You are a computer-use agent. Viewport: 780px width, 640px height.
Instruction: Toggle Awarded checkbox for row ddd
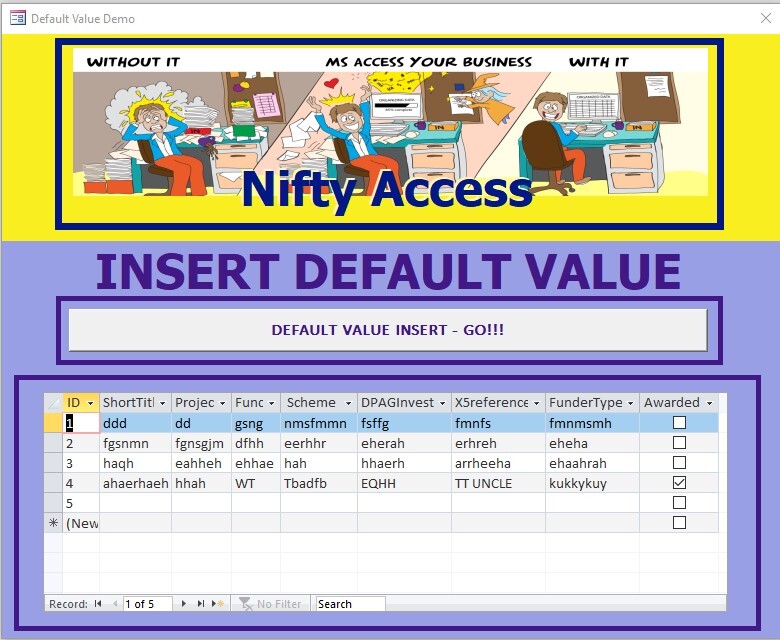click(x=679, y=423)
